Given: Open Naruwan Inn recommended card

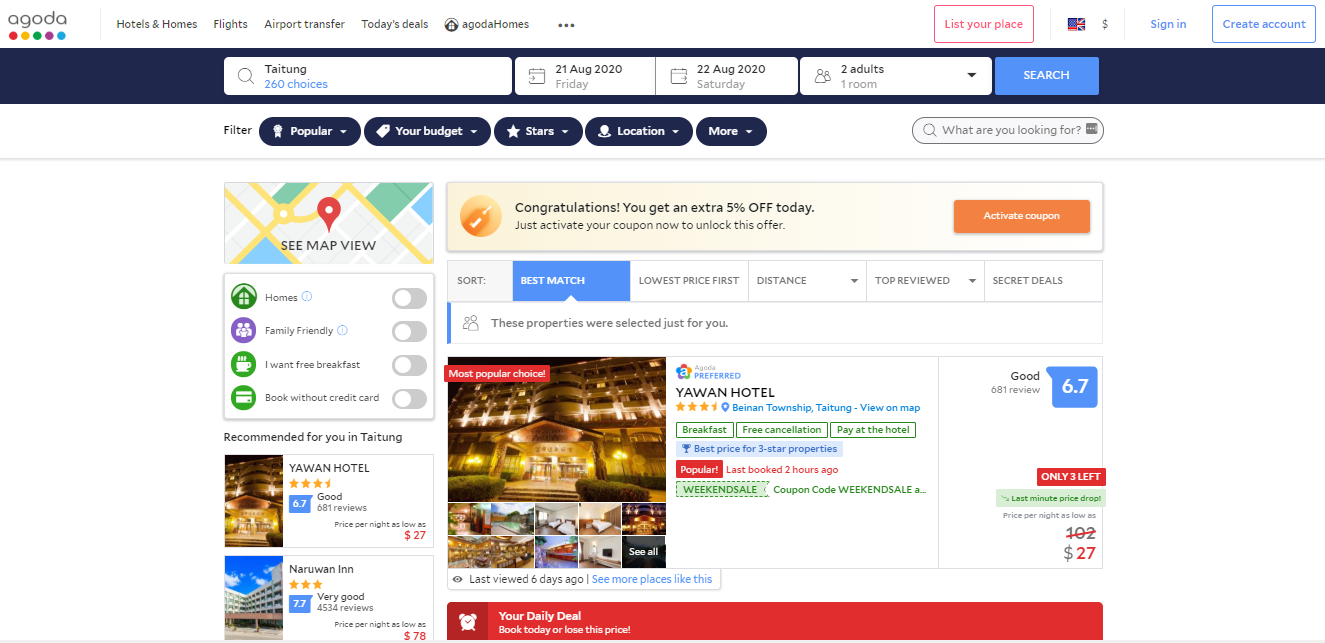Looking at the screenshot, I should point(329,600).
